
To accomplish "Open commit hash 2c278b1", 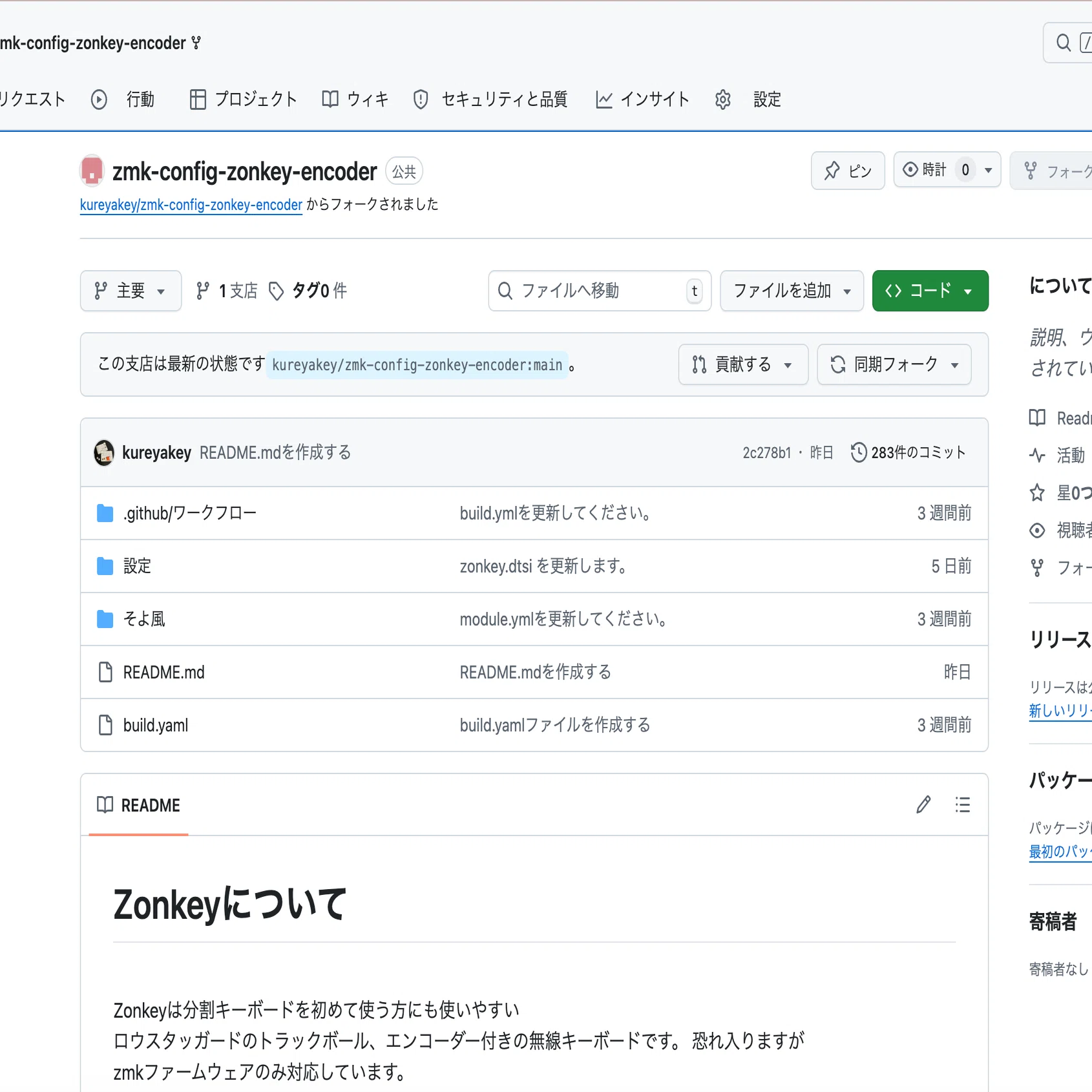I will click(x=766, y=452).
